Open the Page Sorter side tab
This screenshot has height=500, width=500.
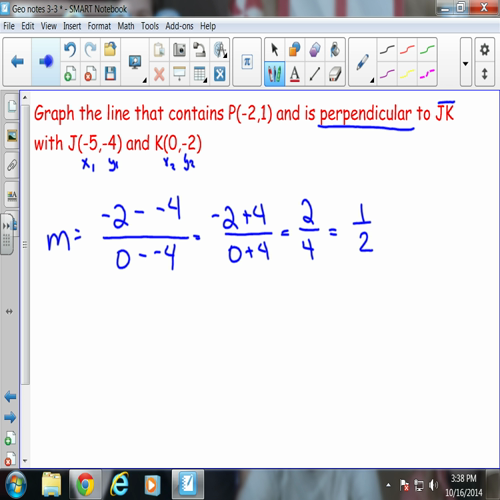[x=12, y=106]
